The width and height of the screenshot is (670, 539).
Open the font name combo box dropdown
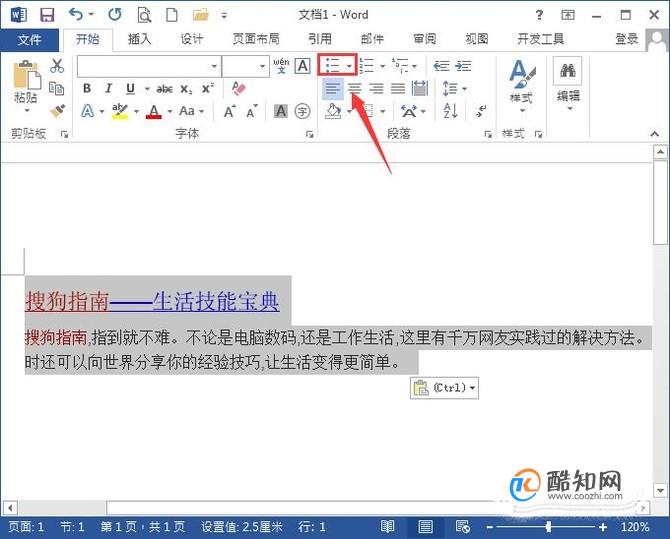coord(214,66)
